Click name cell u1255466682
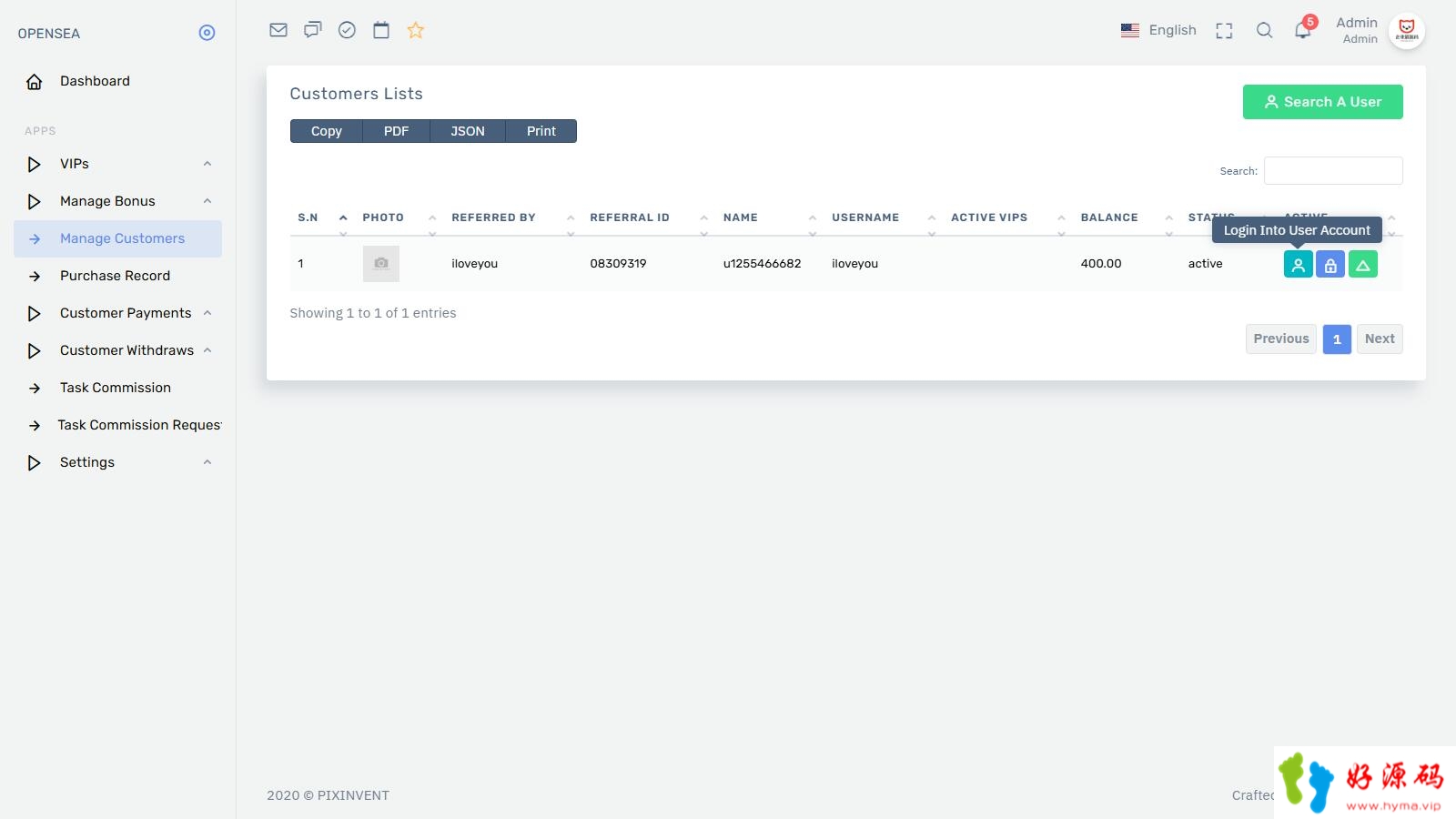1456x819 pixels. 762,264
